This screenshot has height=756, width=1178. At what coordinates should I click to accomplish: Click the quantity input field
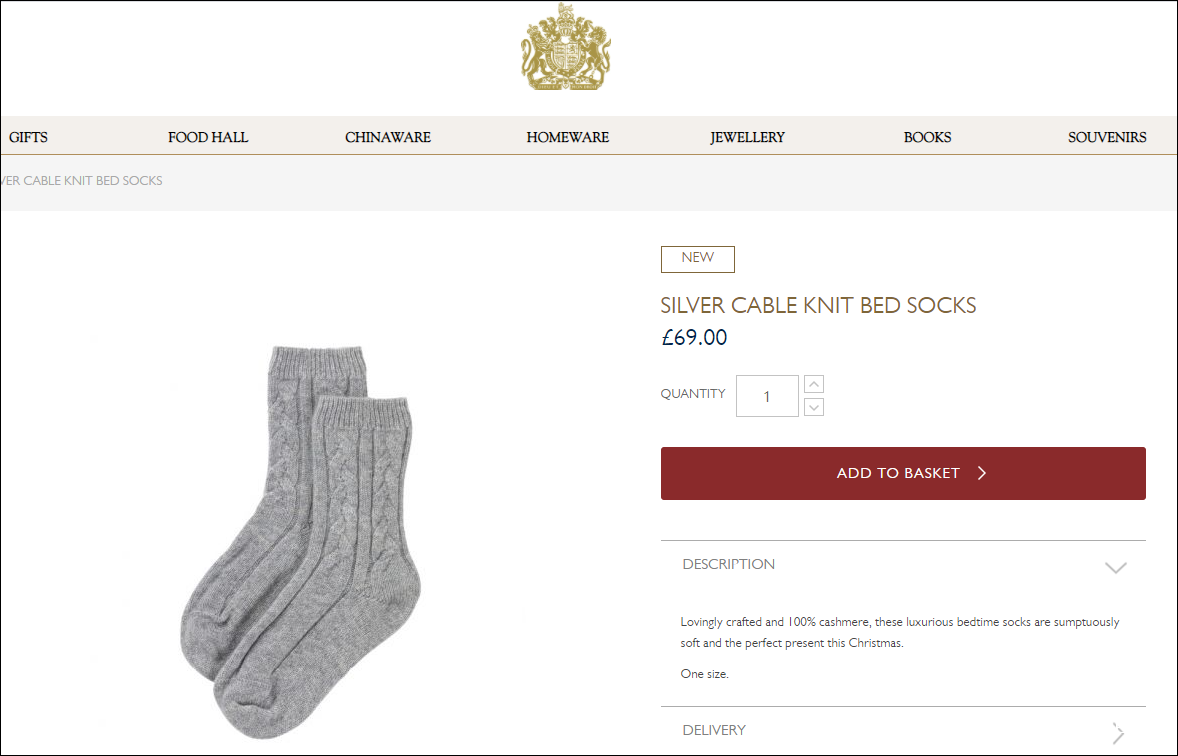767,396
